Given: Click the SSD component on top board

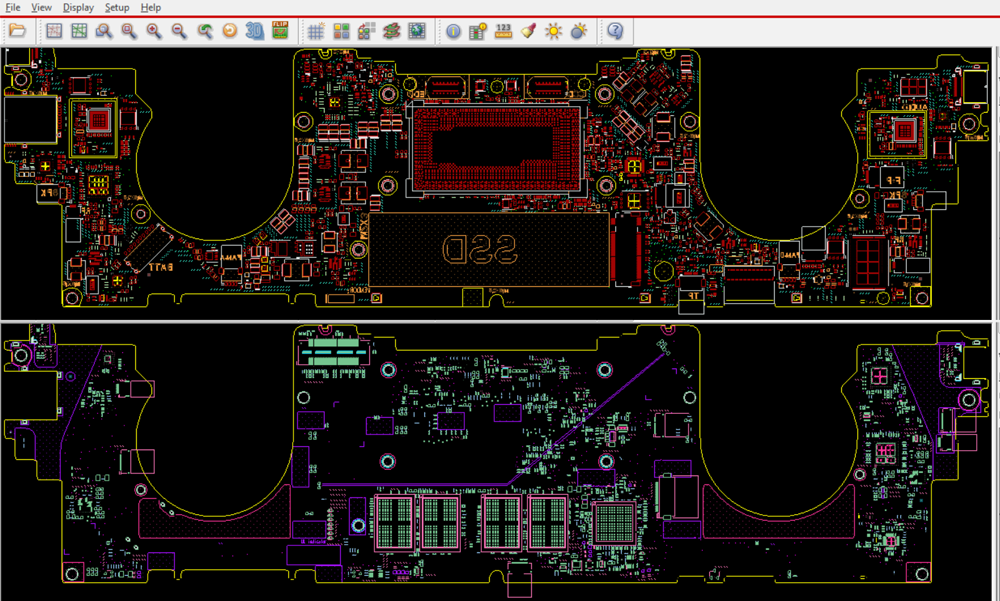Looking at the screenshot, I should coord(489,249).
